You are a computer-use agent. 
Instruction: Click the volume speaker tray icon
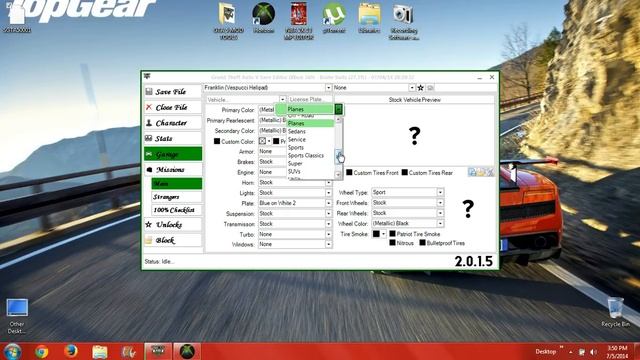point(593,352)
